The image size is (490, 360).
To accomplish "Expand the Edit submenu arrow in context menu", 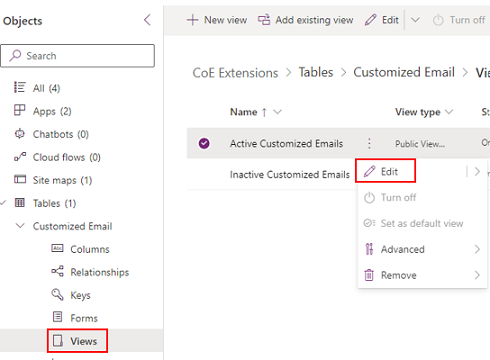I will click(x=477, y=172).
